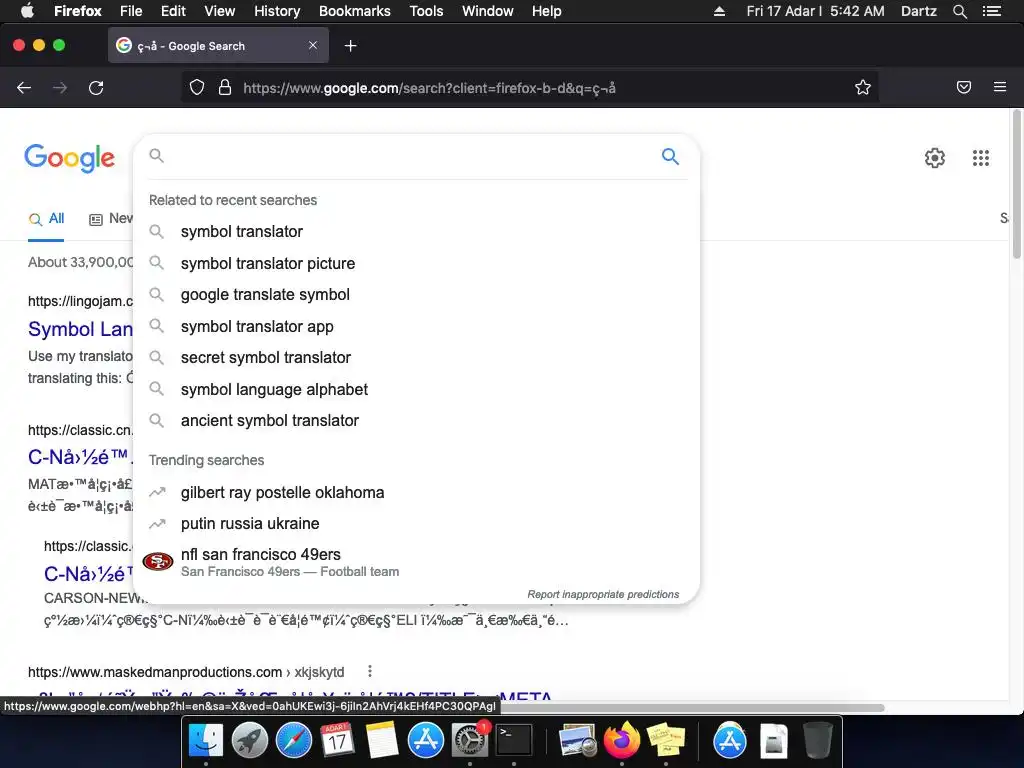This screenshot has width=1024, height=768.
Task: Open a new tab with plus button
Action: click(x=351, y=46)
